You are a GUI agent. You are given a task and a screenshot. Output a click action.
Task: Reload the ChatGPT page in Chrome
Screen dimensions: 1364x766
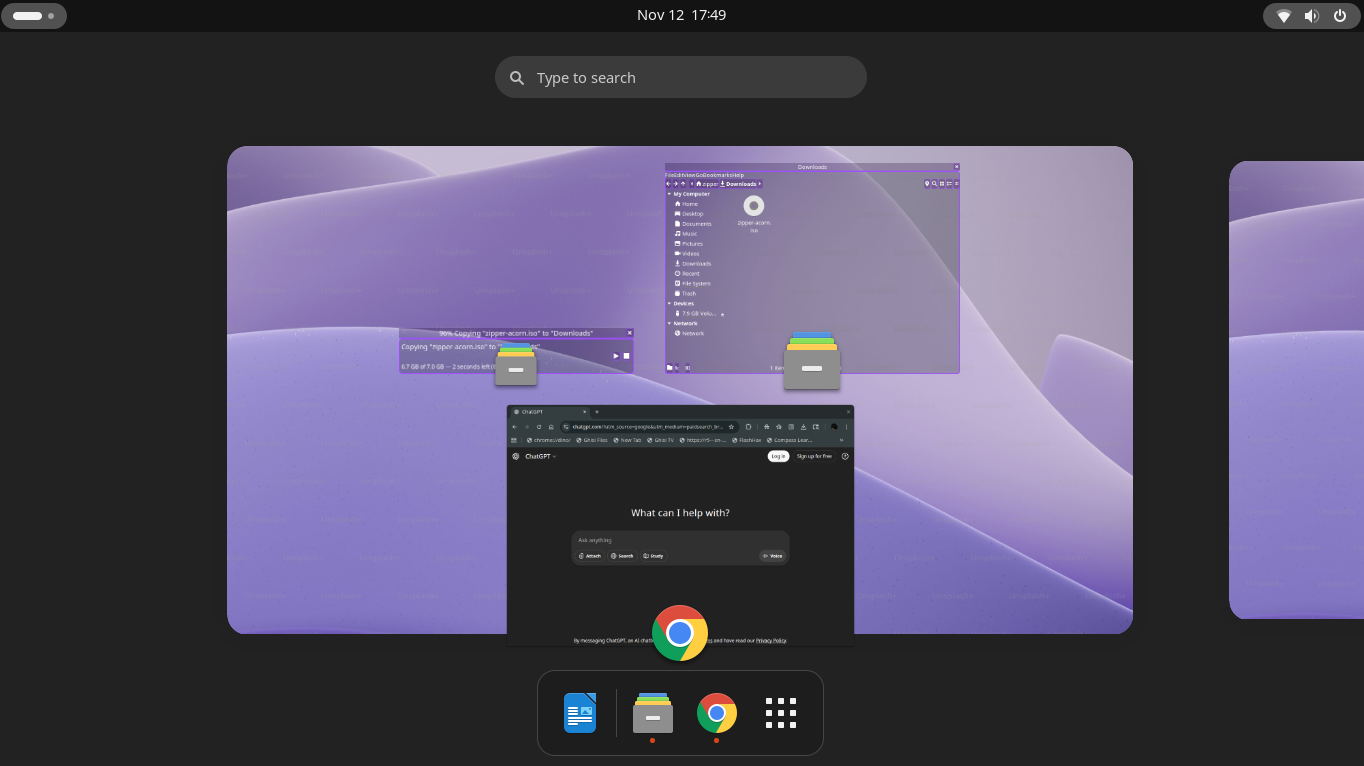point(539,427)
